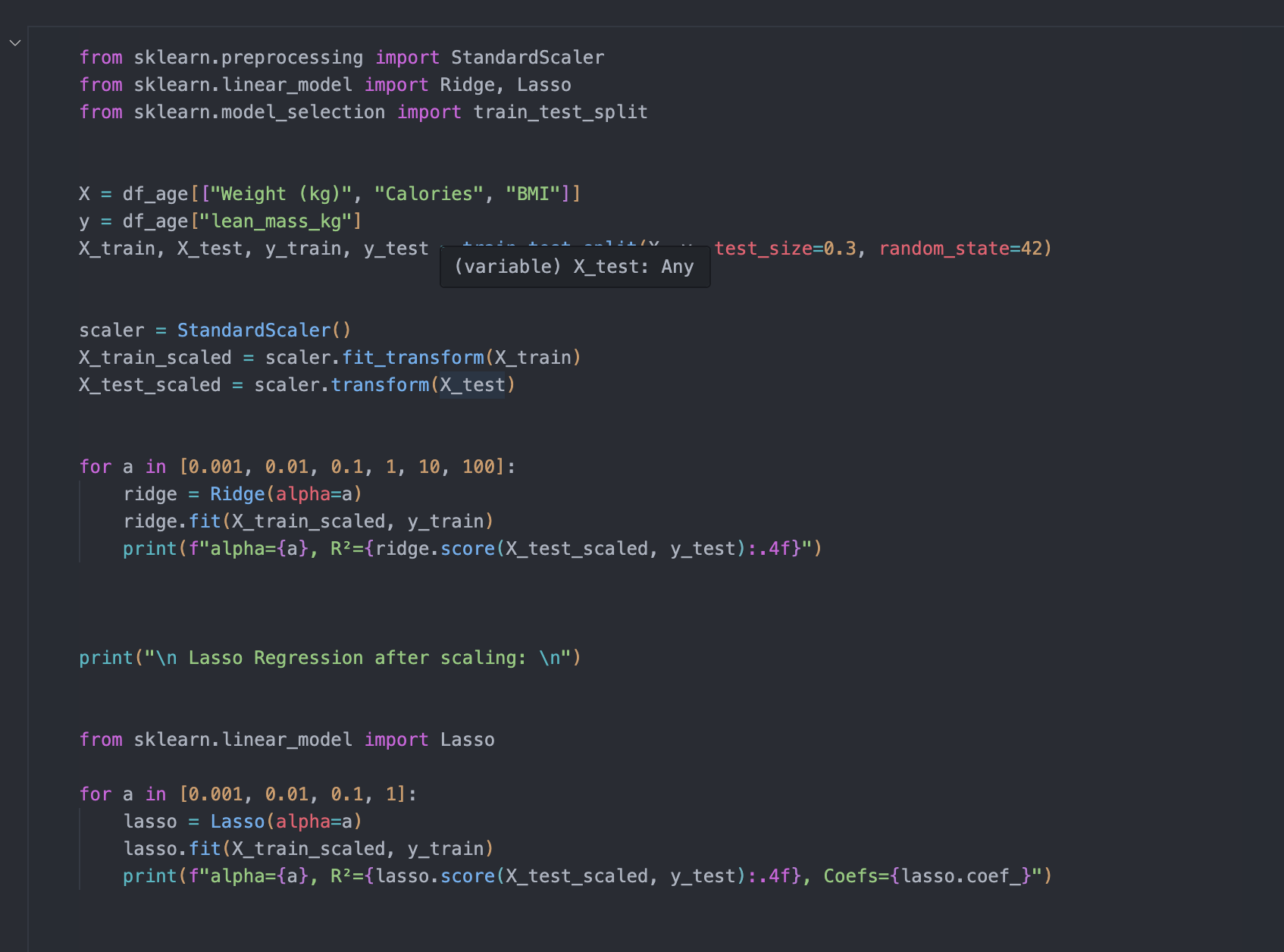Click the test_size=0.3 argument
Screen dimensions: 1284x952
point(784,249)
